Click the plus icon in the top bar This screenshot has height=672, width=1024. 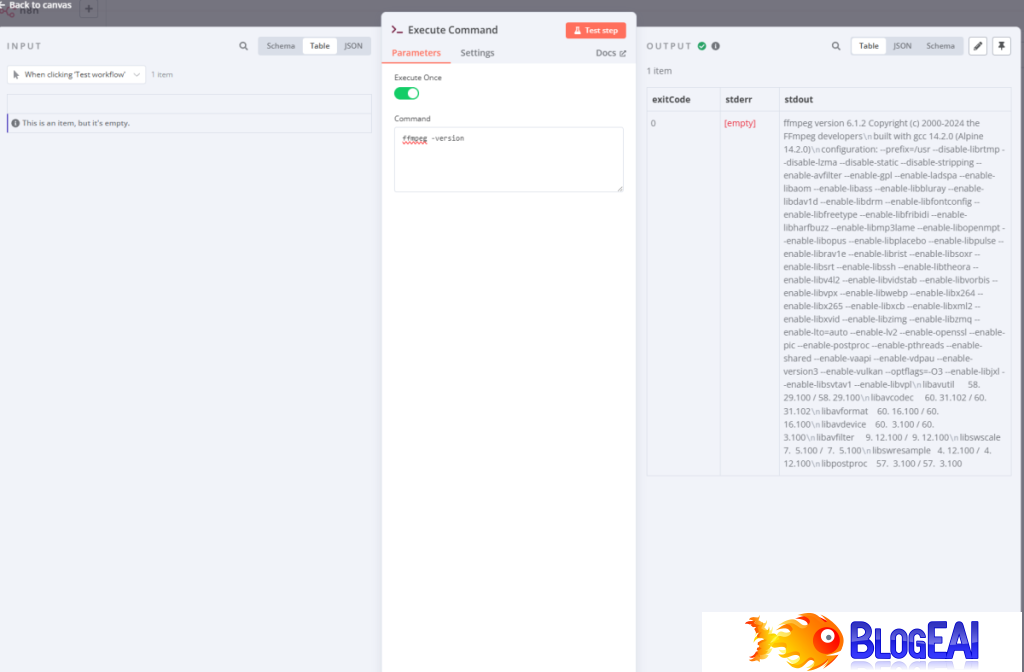coord(88,10)
